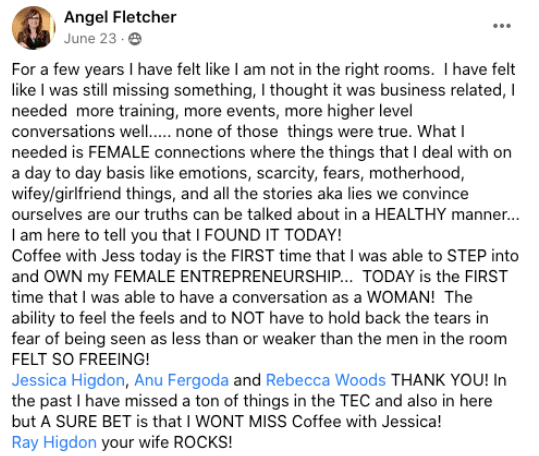Open the three-dot post options menu

point(502,26)
